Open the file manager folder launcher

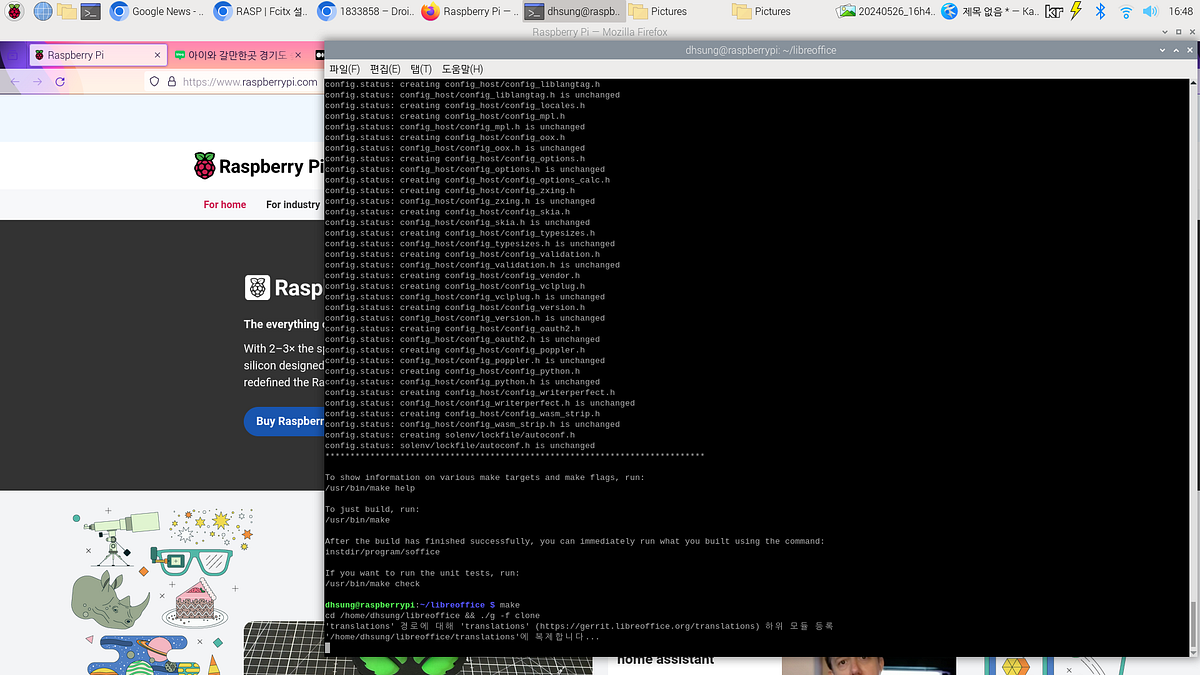[x=67, y=12]
